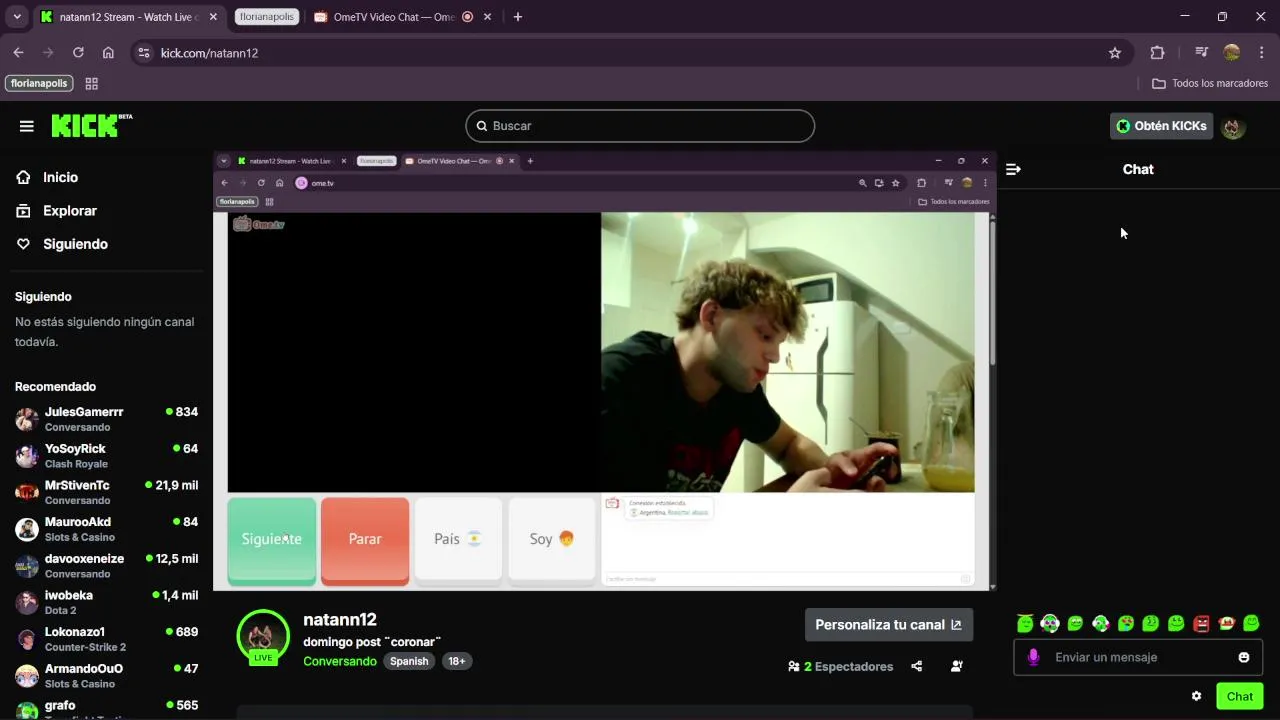Click the browser back arrow
This screenshot has height=720, width=1280.
click(18, 53)
